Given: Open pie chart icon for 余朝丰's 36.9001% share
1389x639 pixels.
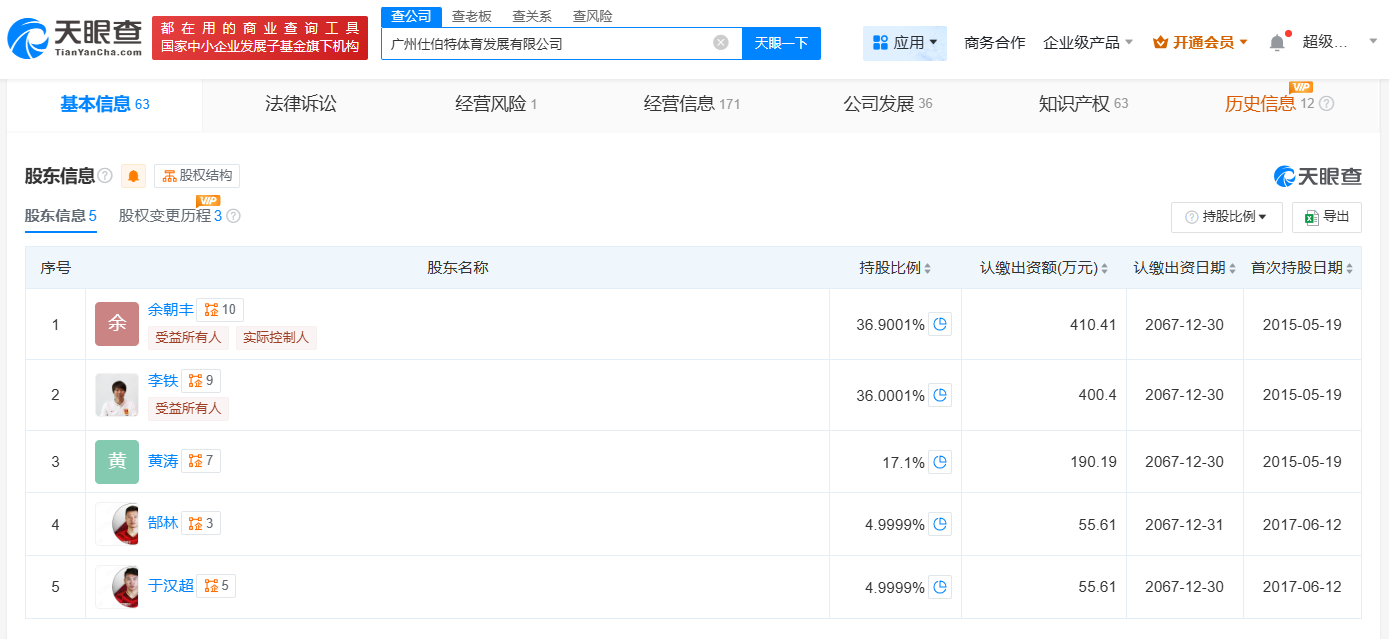Looking at the screenshot, I should pos(939,324).
